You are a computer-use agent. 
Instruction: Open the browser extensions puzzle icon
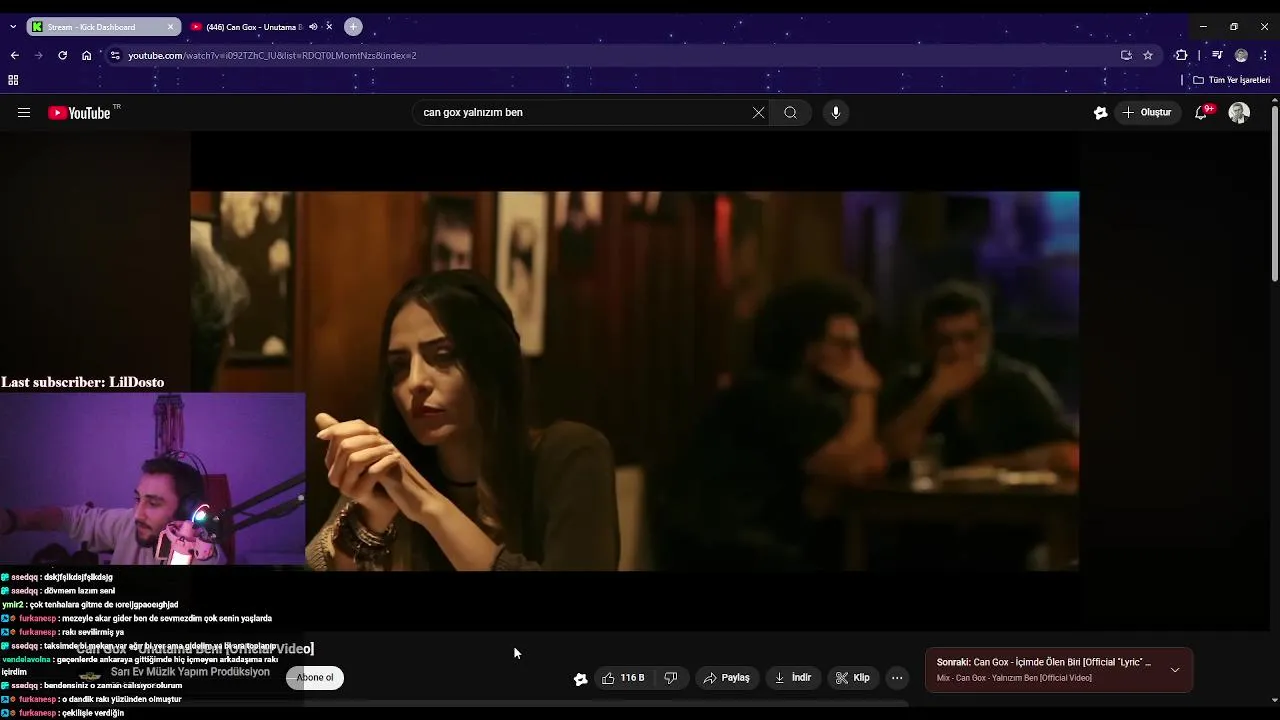1181,56
